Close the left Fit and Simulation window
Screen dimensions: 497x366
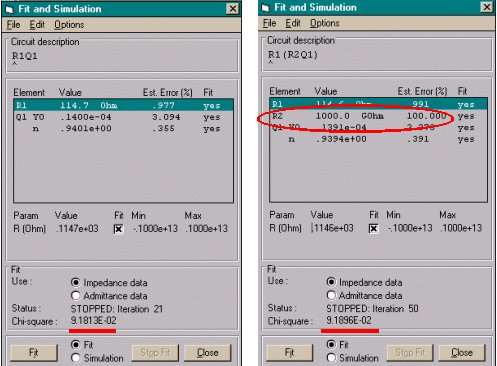click(x=233, y=9)
